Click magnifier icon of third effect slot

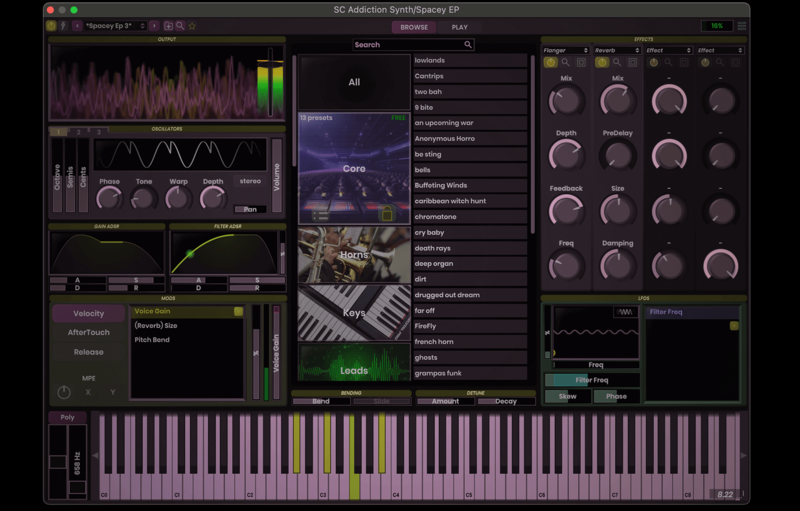(669, 62)
